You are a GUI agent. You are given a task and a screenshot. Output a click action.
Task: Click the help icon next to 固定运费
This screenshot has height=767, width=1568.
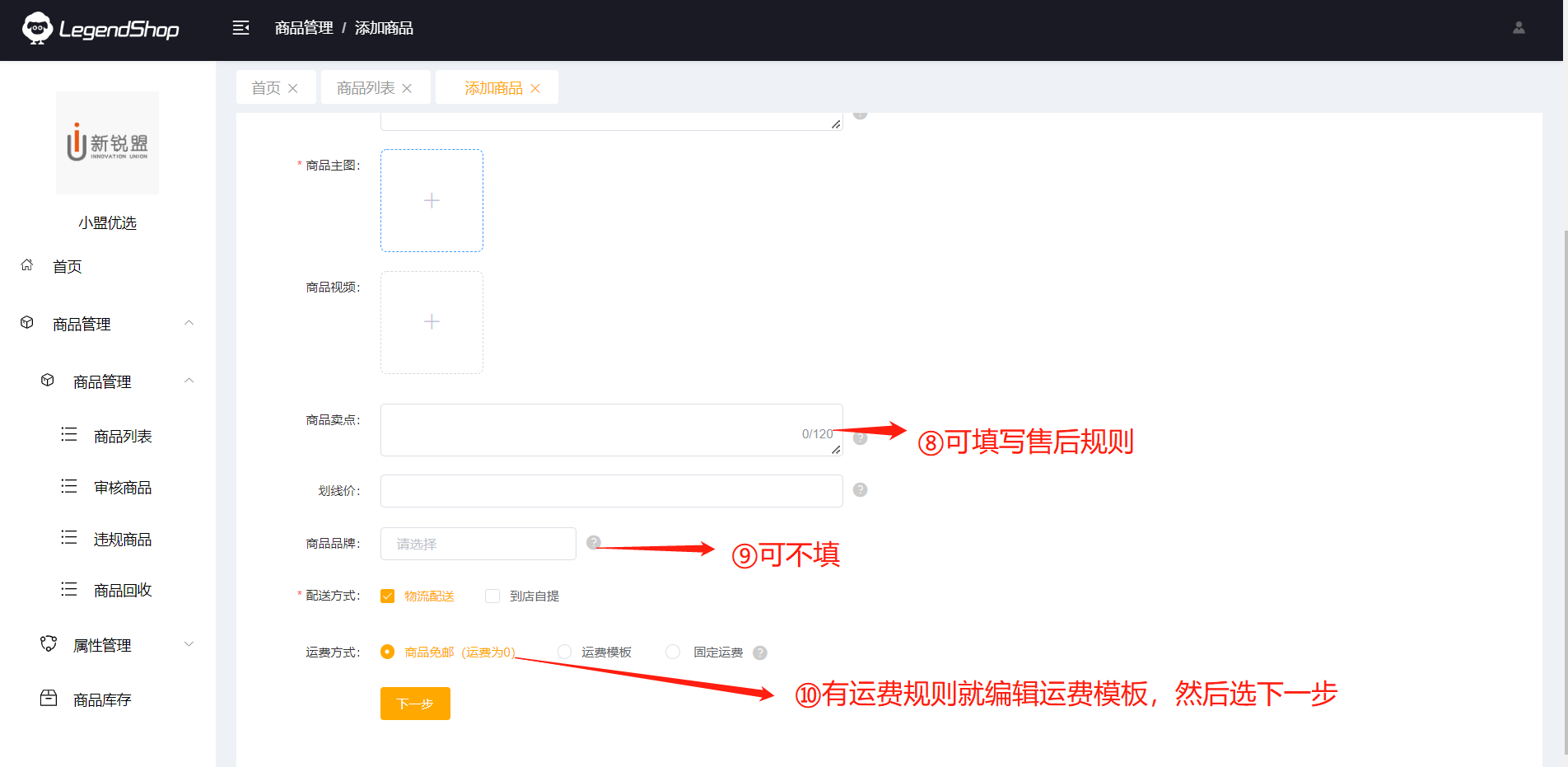tap(760, 652)
